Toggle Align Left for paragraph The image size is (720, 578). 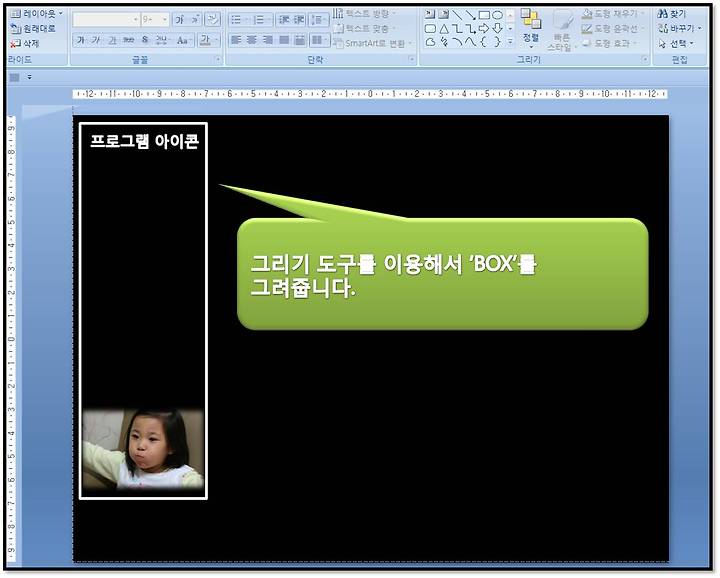(x=236, y=40)
